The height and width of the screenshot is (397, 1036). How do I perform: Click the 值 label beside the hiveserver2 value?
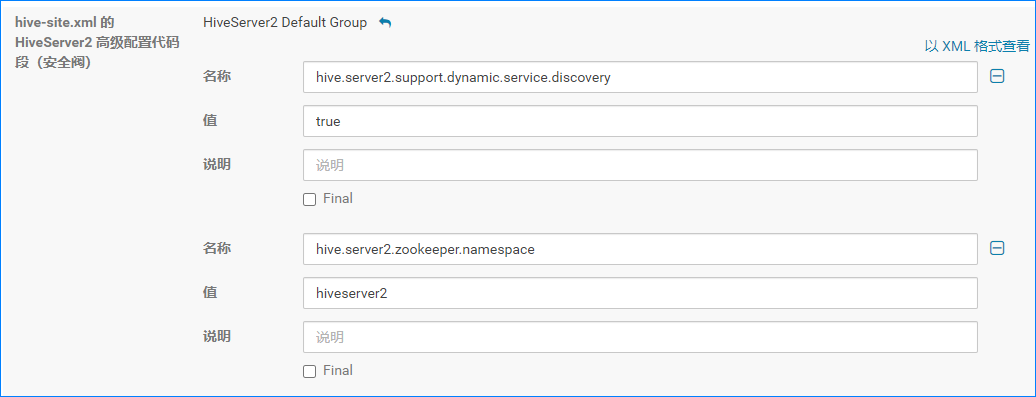210,293
